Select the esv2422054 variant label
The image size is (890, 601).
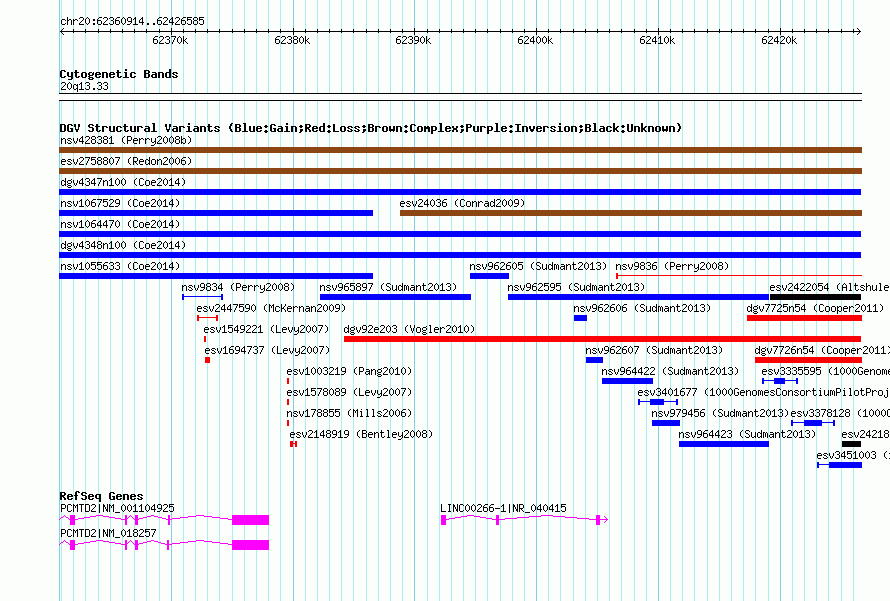pos(829,287)
